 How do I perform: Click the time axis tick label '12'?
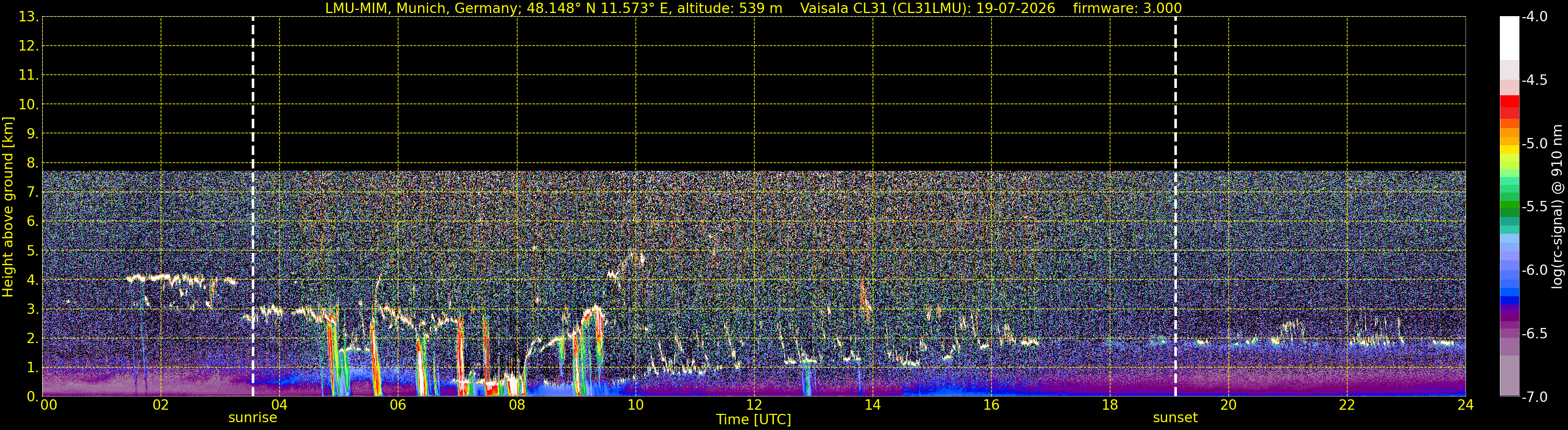coord(754,405)
